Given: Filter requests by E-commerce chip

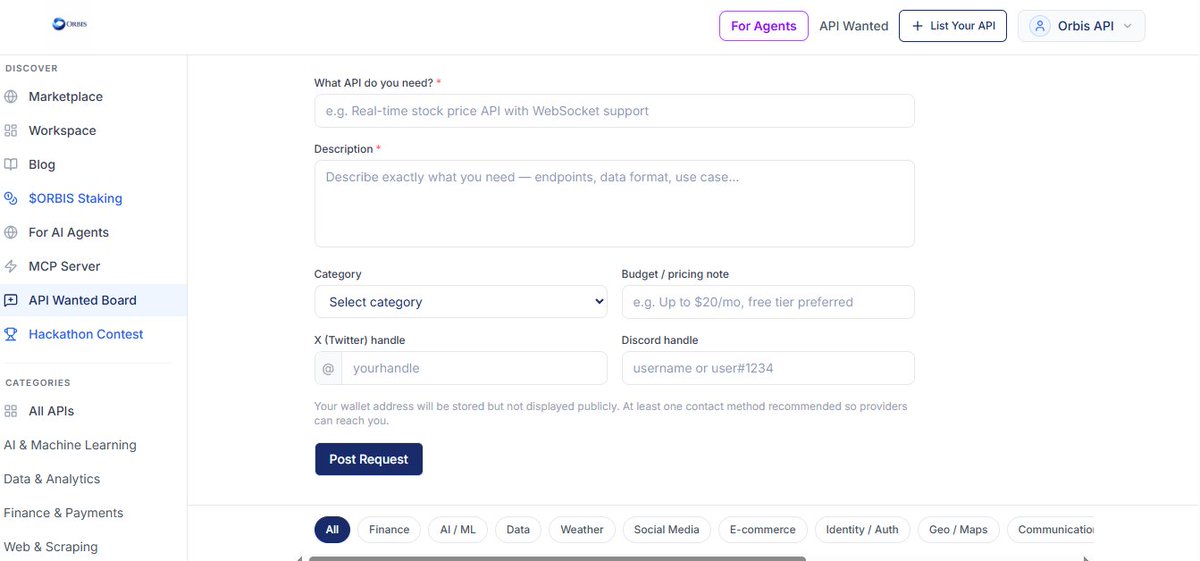Looking at the screenshot, I should click(x=763, y=530).
